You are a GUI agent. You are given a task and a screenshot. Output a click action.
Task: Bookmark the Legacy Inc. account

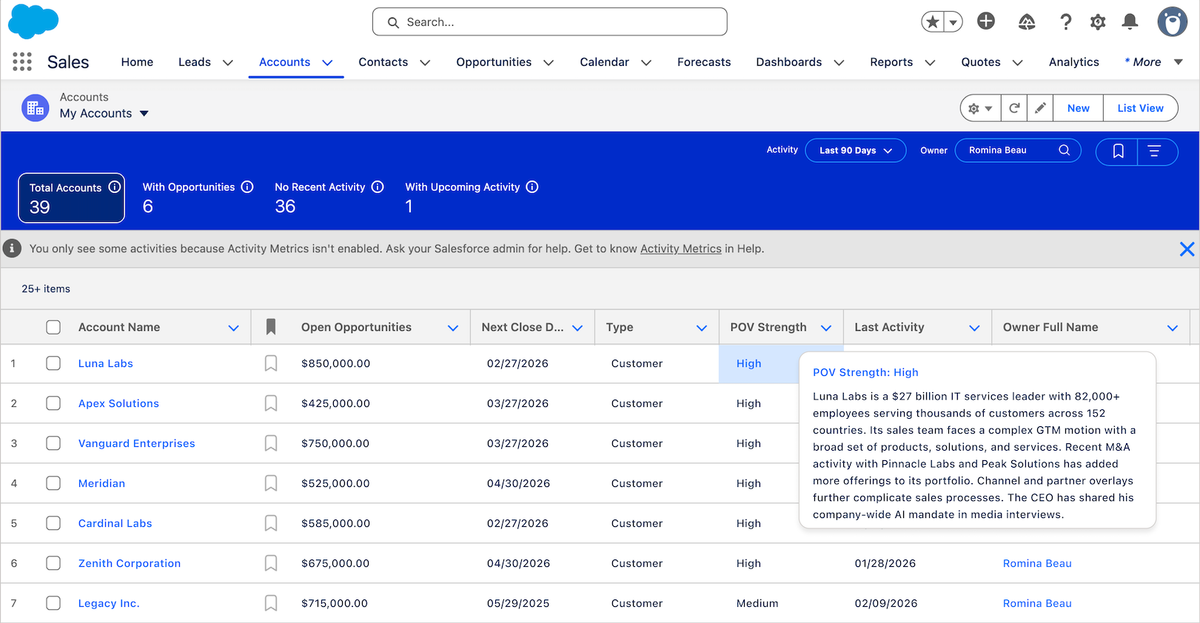270,604
